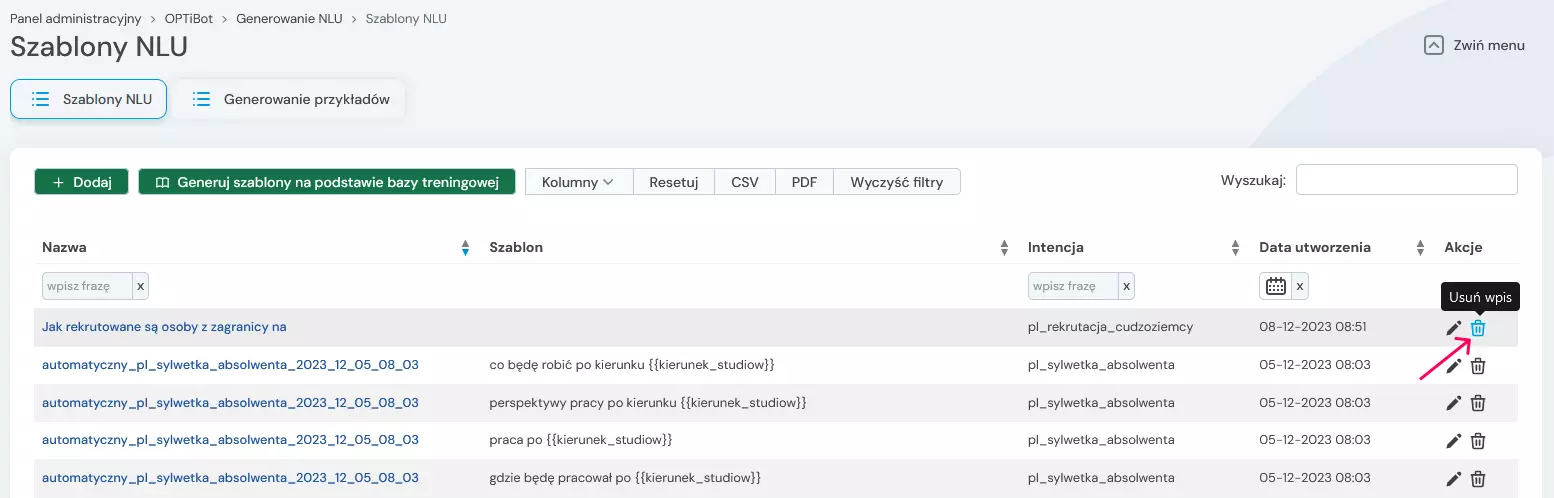
Task: Export the table as PDF
Action: [805, 182]
